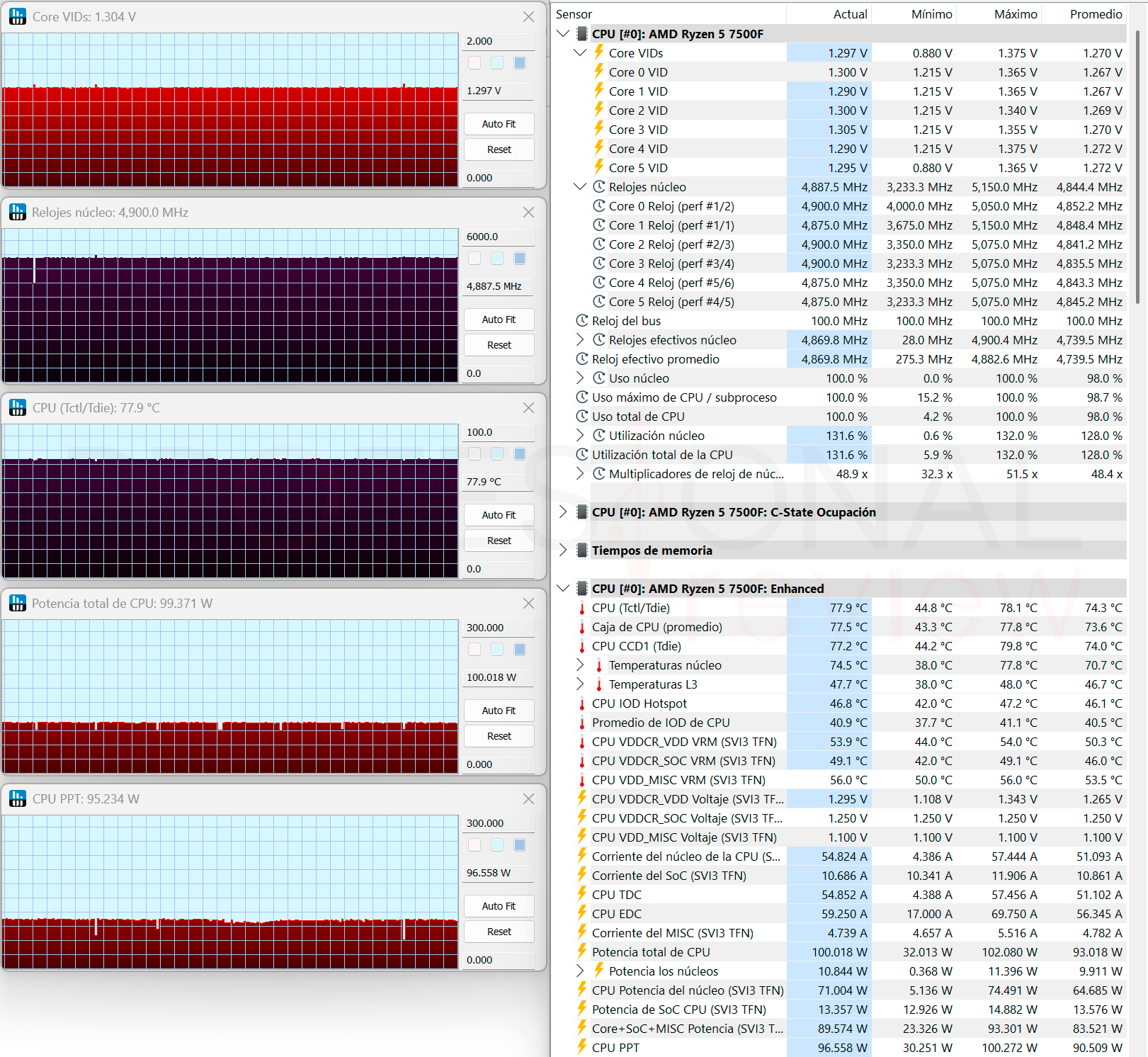
Task: Click the Promedio column header
Action: tap(1084, 14)
